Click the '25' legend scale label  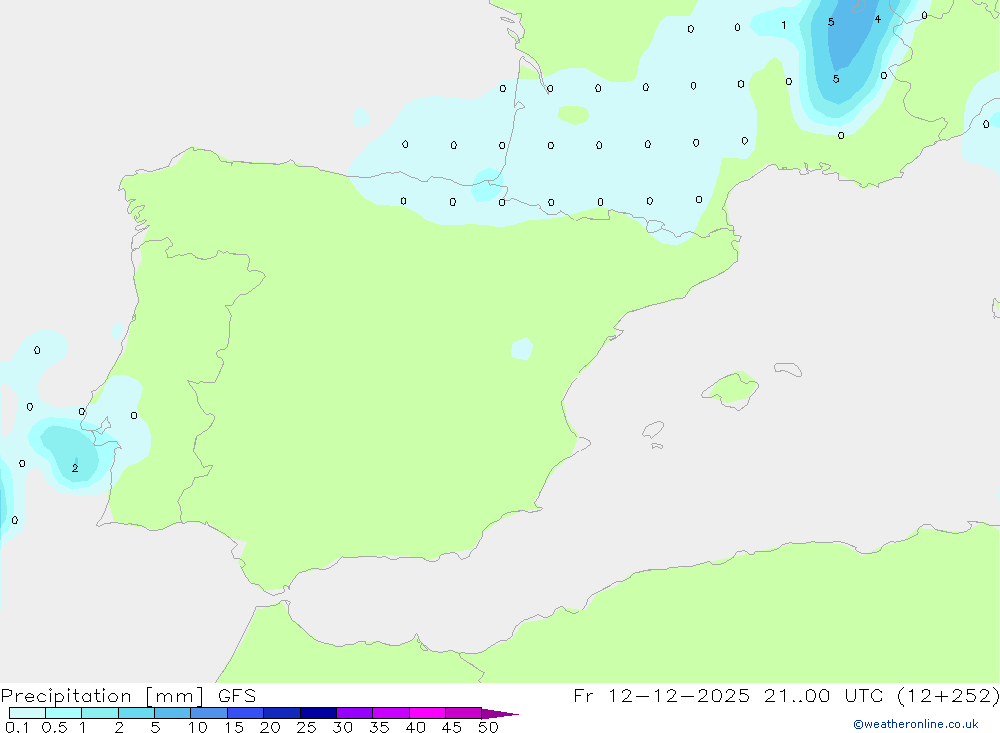pos(306,727)
